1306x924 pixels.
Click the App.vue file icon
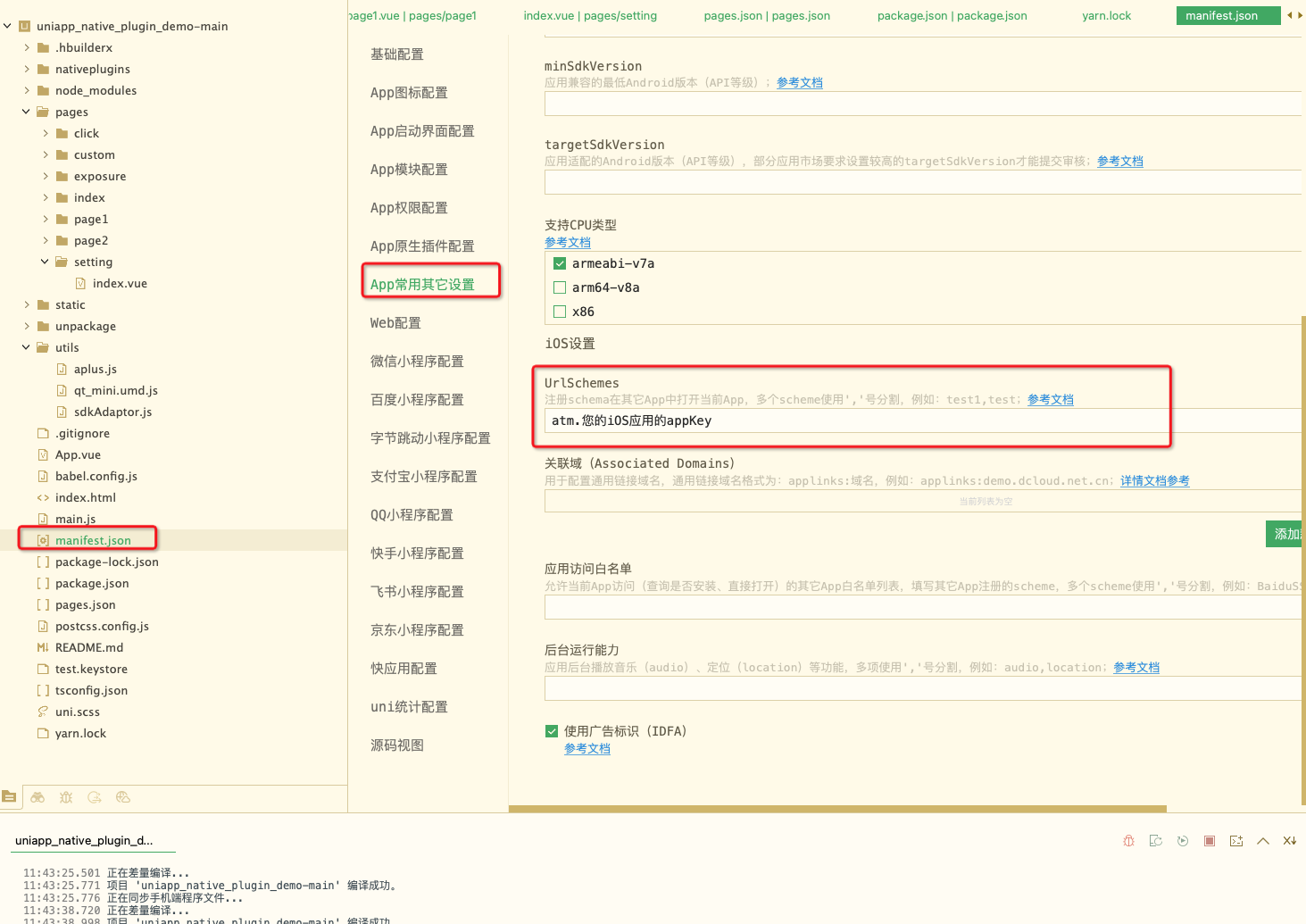click(43, 454)
